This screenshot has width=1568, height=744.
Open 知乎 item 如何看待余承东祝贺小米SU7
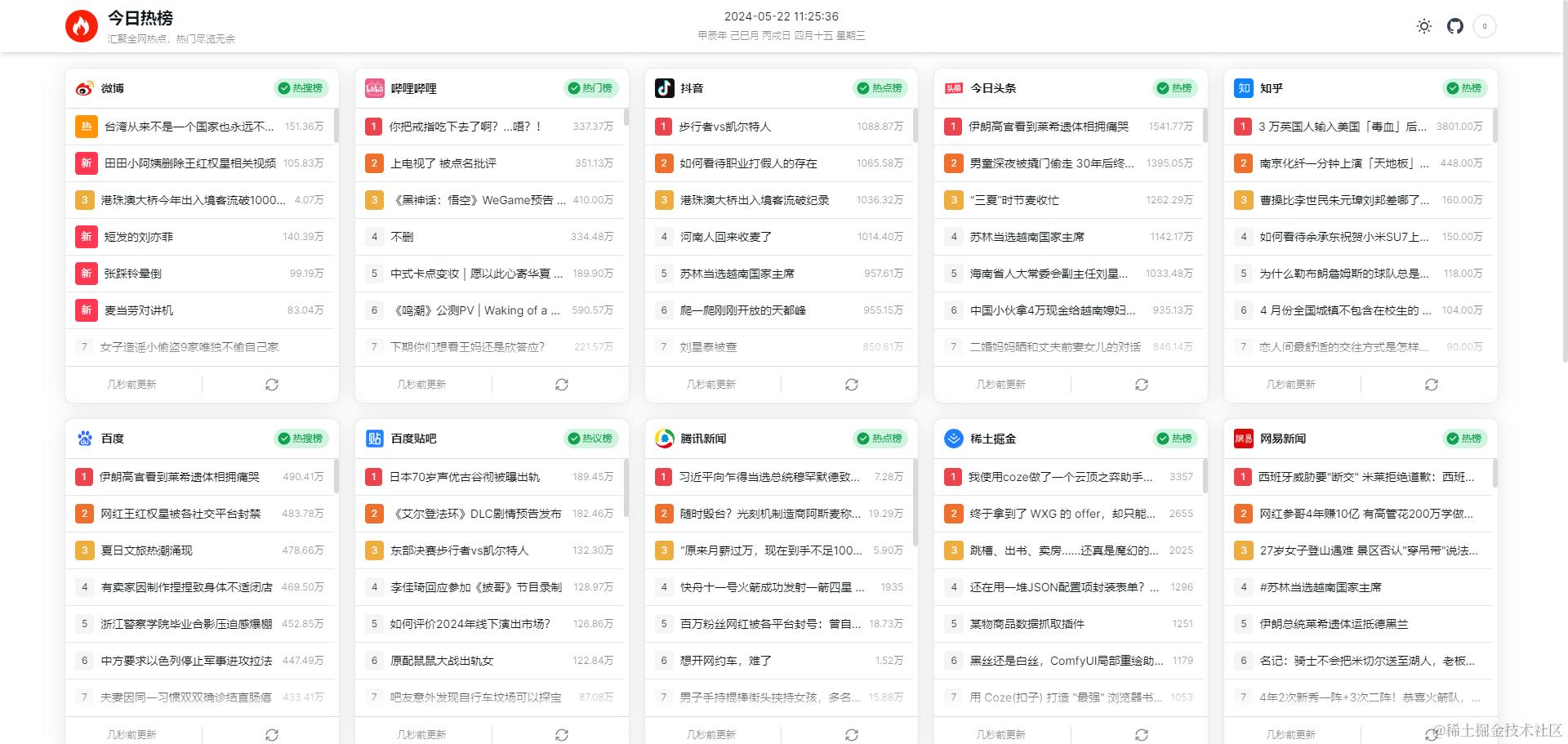tap(1344, 237)
